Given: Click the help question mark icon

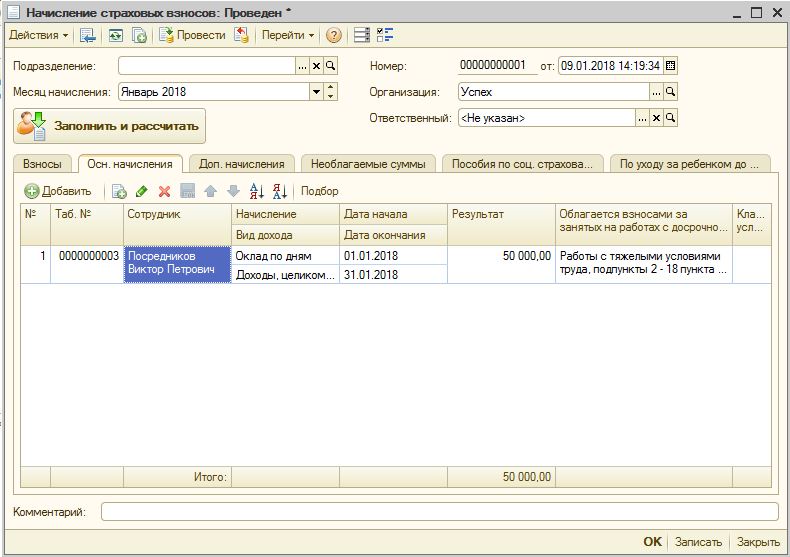Looking at the screenshot, I should (x=334, y=35).
